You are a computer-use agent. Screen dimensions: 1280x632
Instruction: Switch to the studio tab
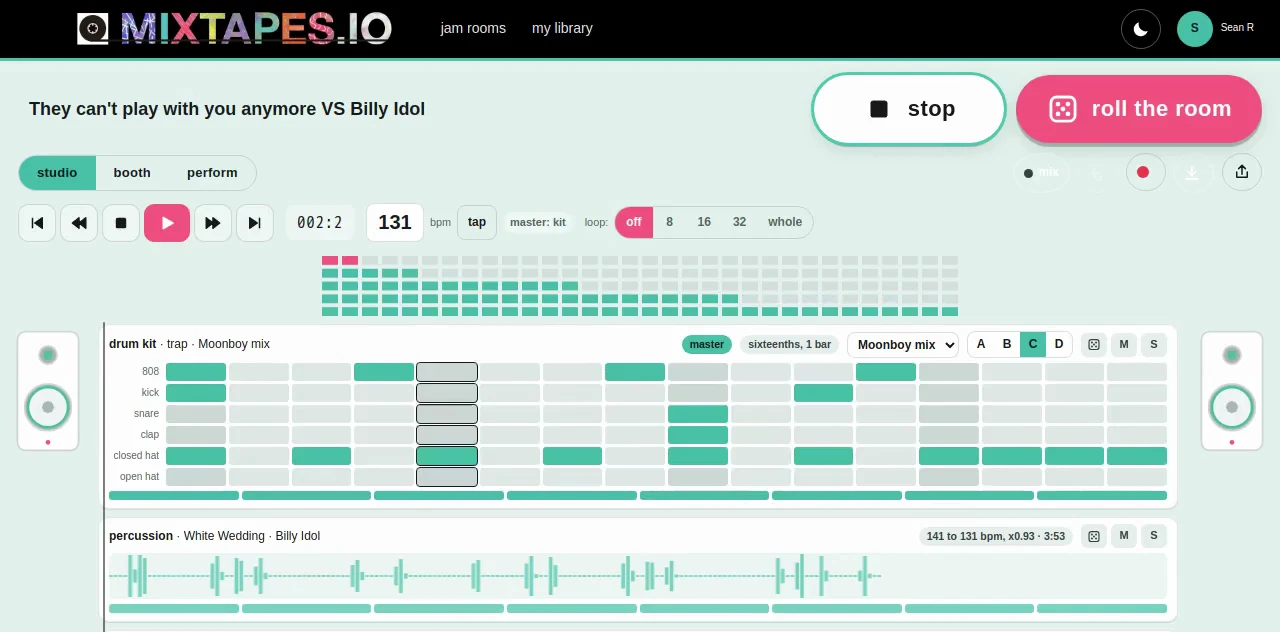pos(57,173)
